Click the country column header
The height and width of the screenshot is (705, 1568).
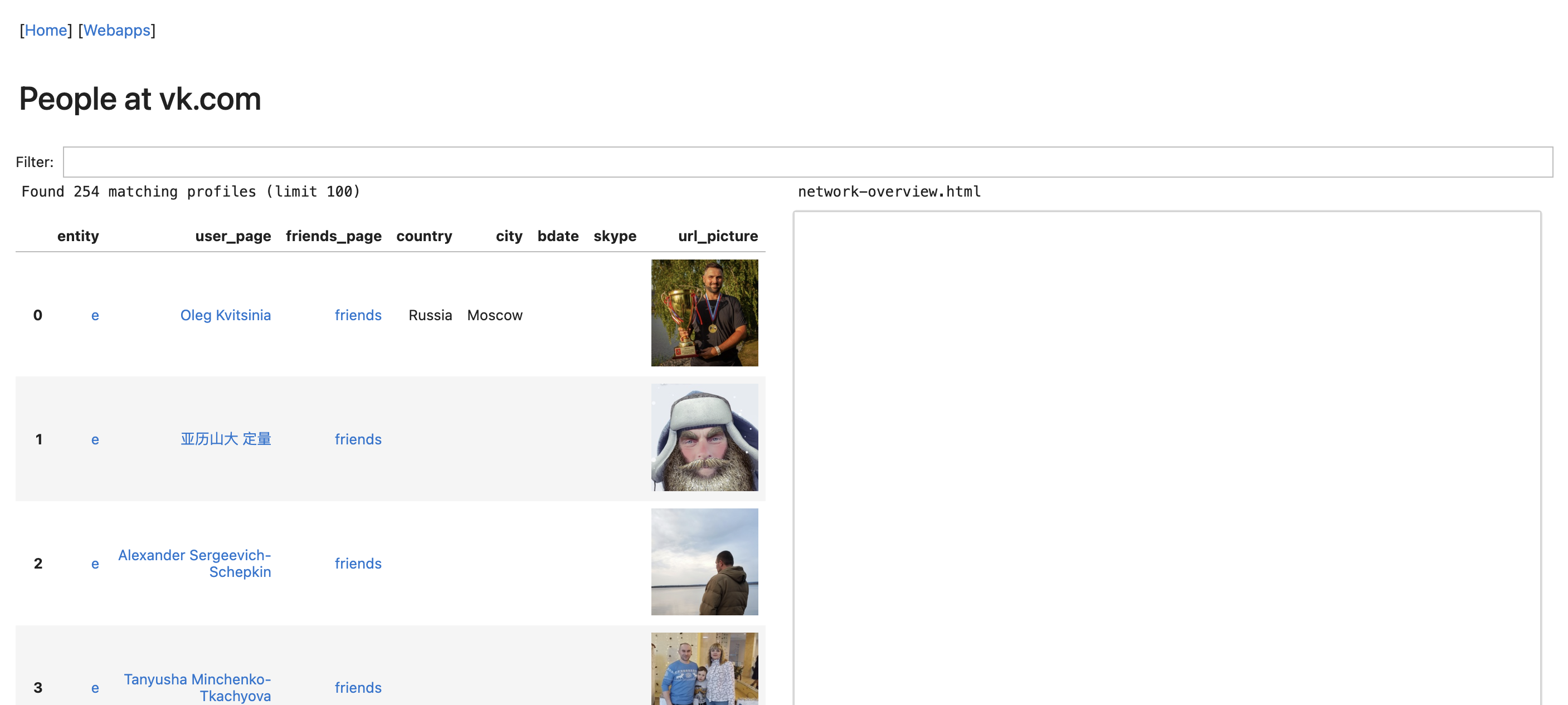click(x=424, y=236)
